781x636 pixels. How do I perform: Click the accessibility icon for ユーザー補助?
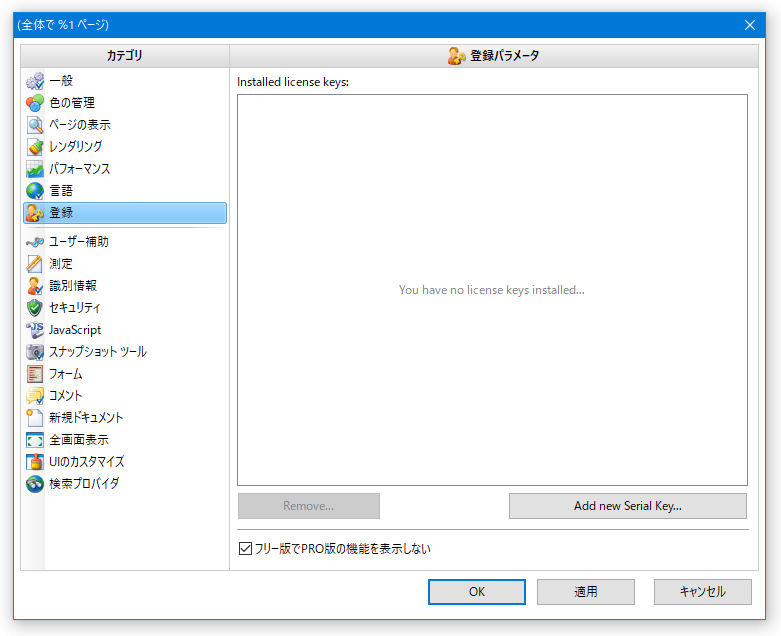[35, 242]
